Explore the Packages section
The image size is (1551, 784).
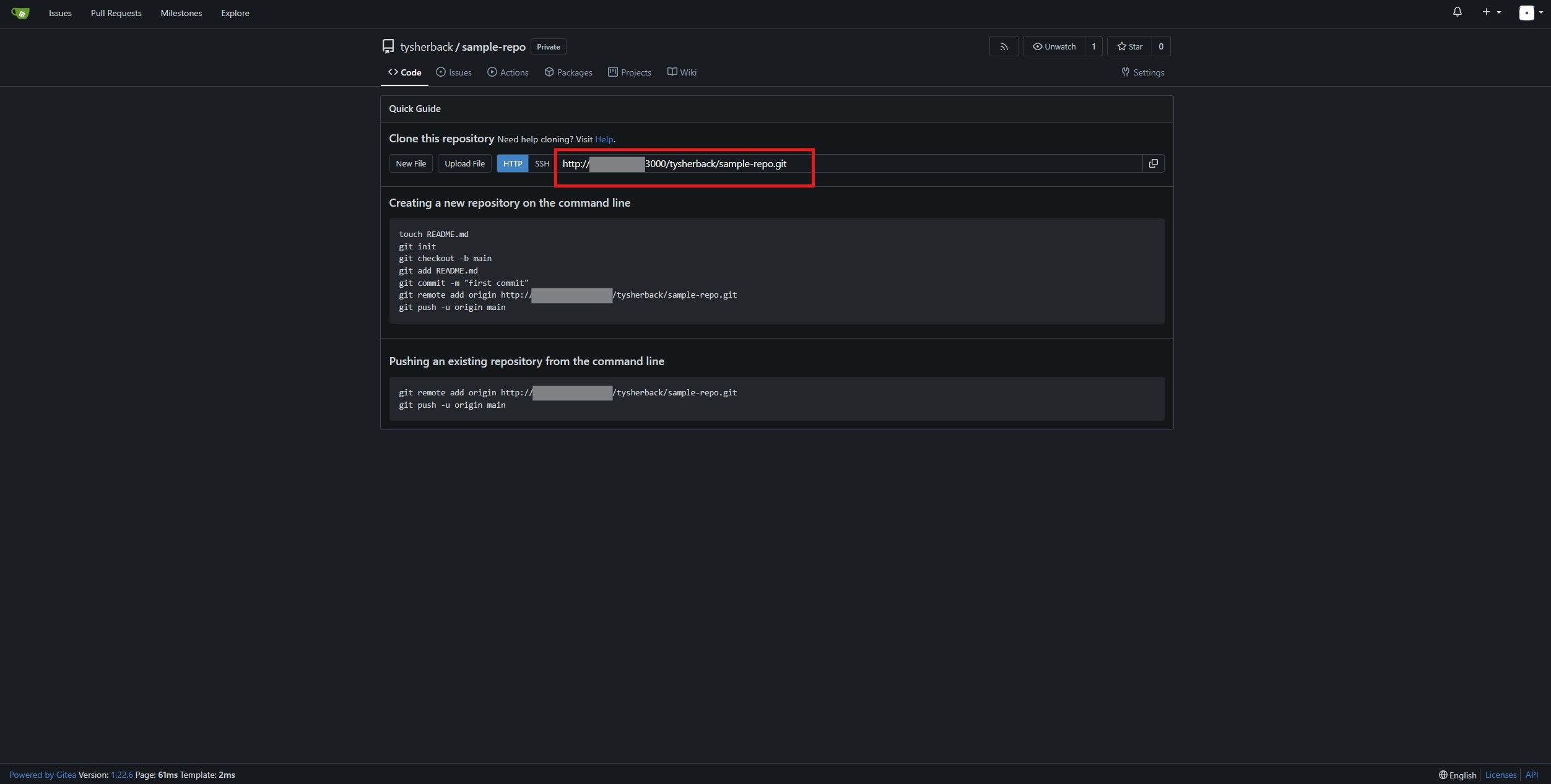568,72
